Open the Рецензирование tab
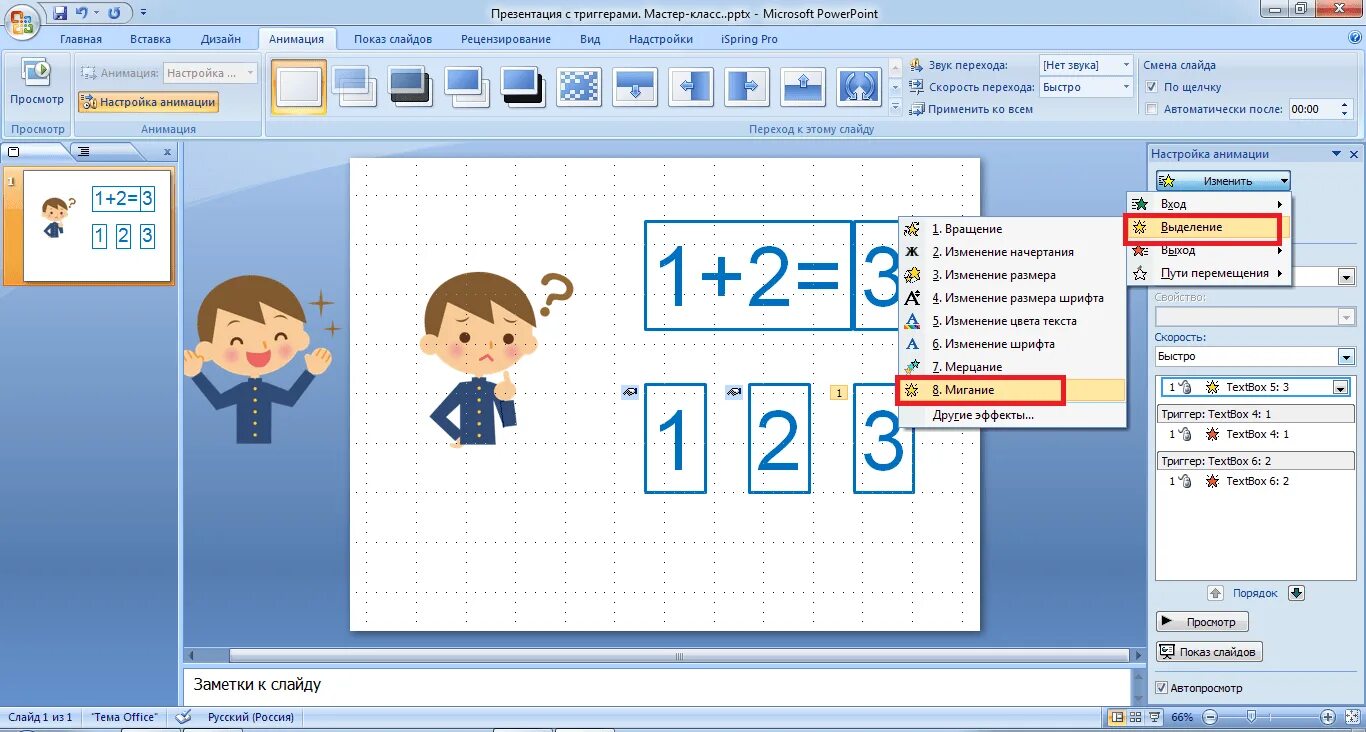 (x=506, y=39)
